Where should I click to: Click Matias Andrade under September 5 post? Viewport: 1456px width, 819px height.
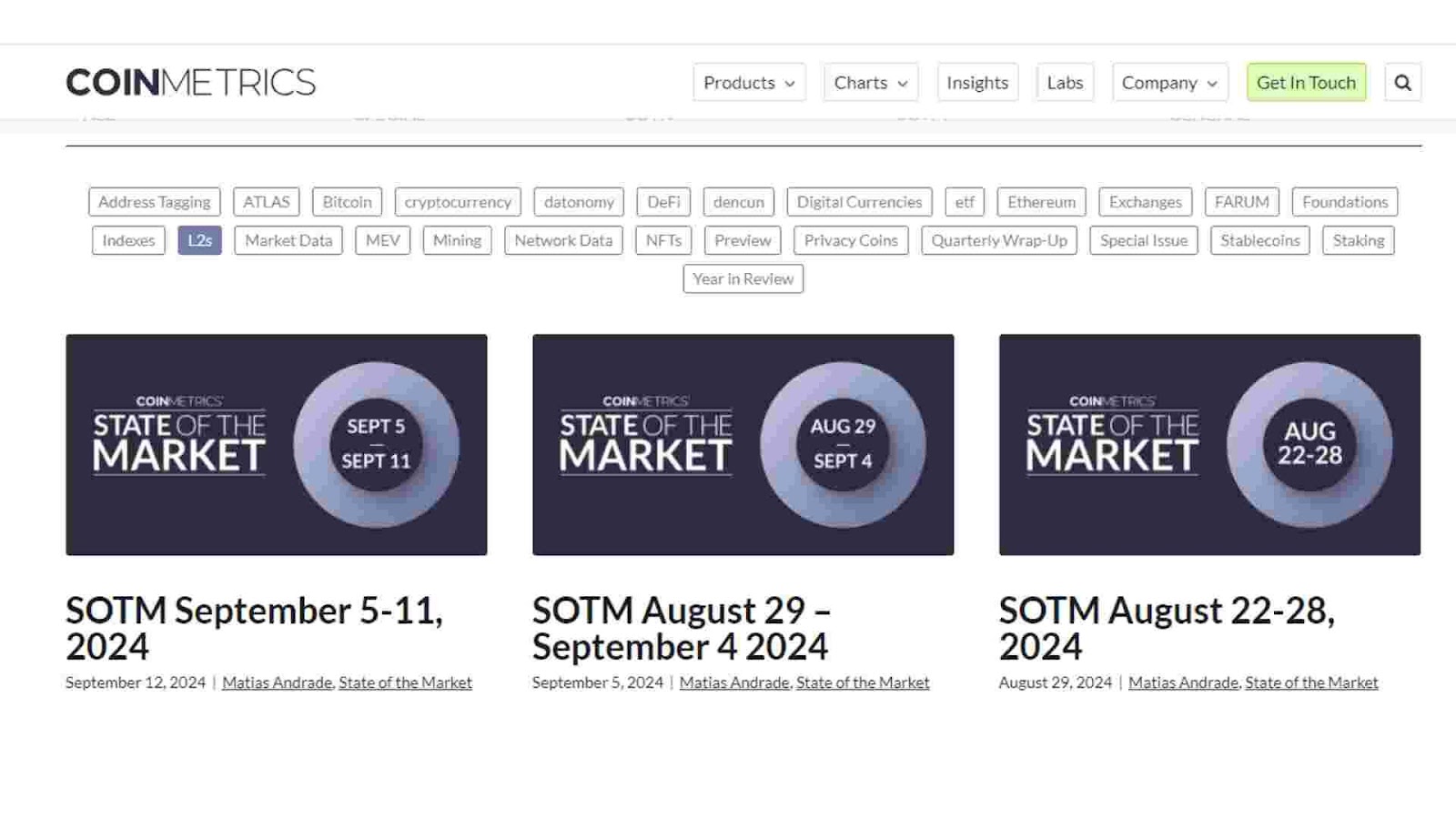point(734,682)
